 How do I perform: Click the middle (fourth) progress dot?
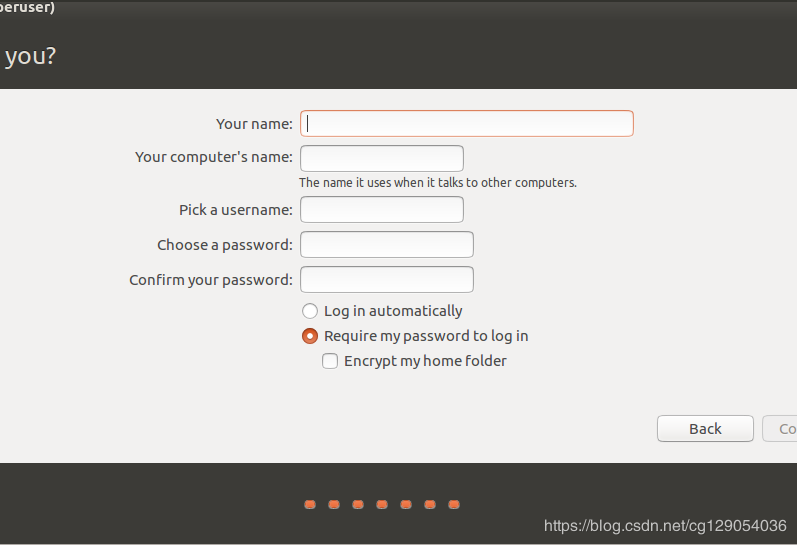382,504
